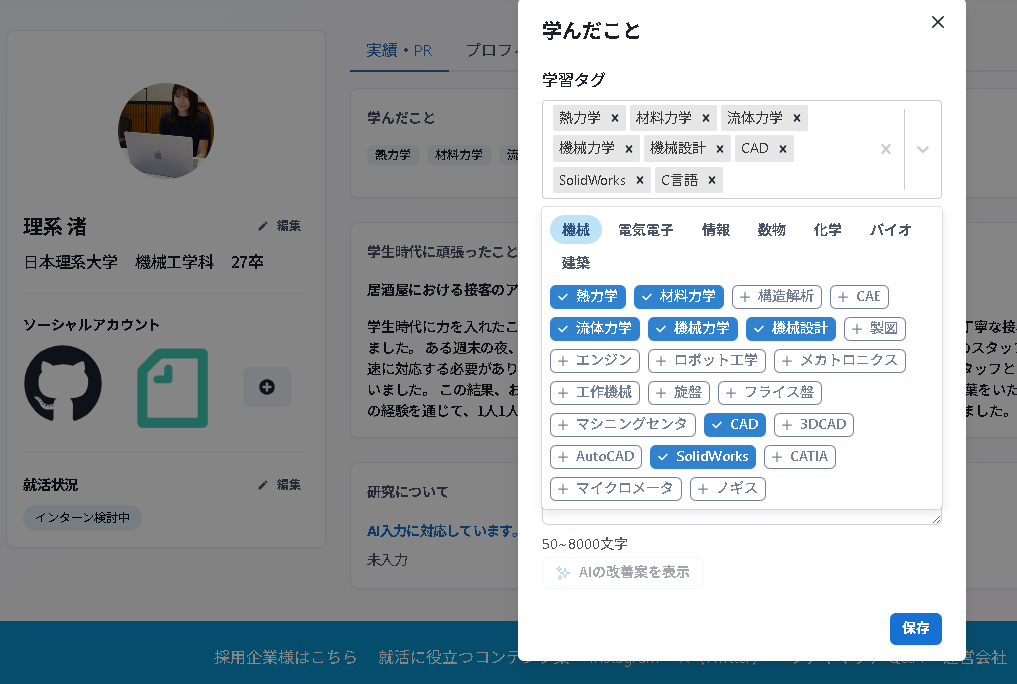Open the GitHub social account
Viewport: 1017px width, 684px height.
point(63,383)
